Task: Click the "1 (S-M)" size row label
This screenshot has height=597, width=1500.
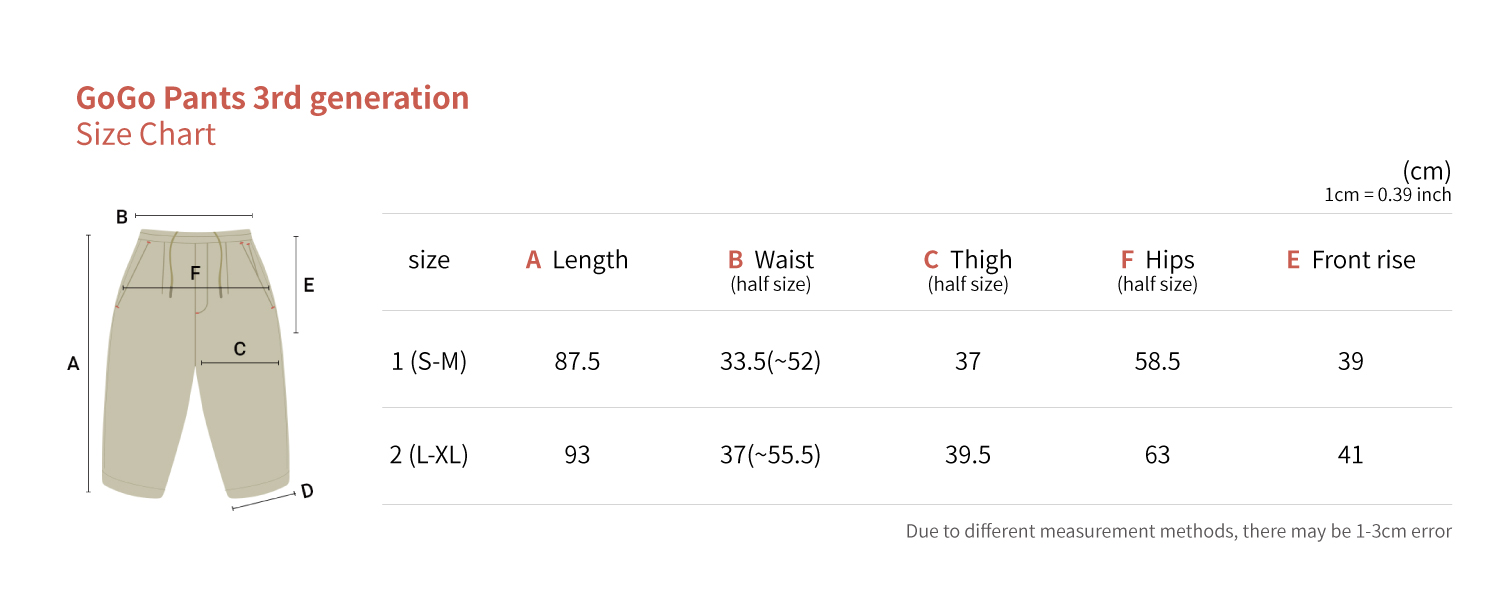Action: tap(429, 361)
